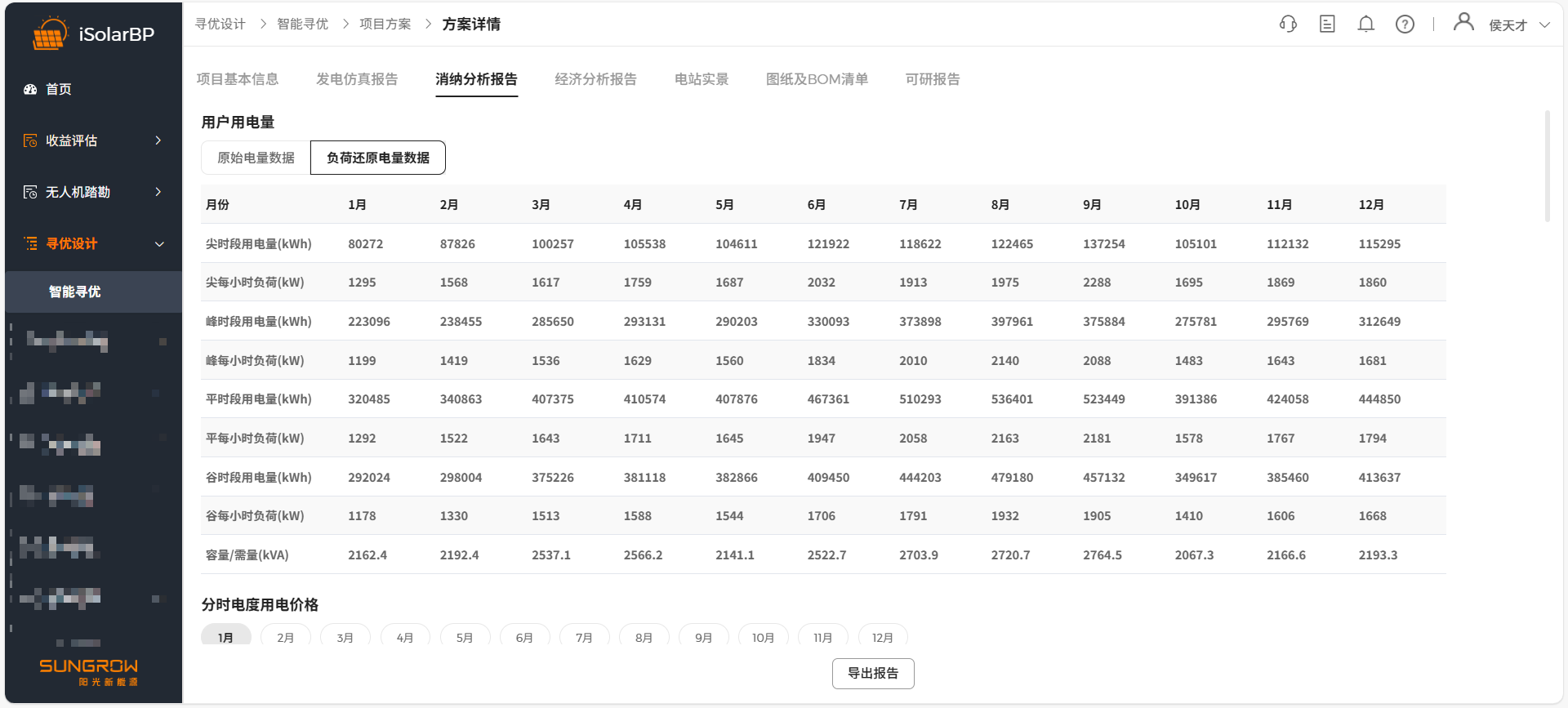Screen dimensions: 1568x708
Task: Click the help question mark icon
Action: [1405, 24]
